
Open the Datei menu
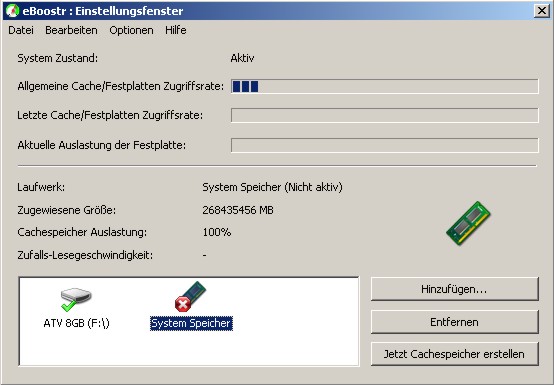pos(21,30)
